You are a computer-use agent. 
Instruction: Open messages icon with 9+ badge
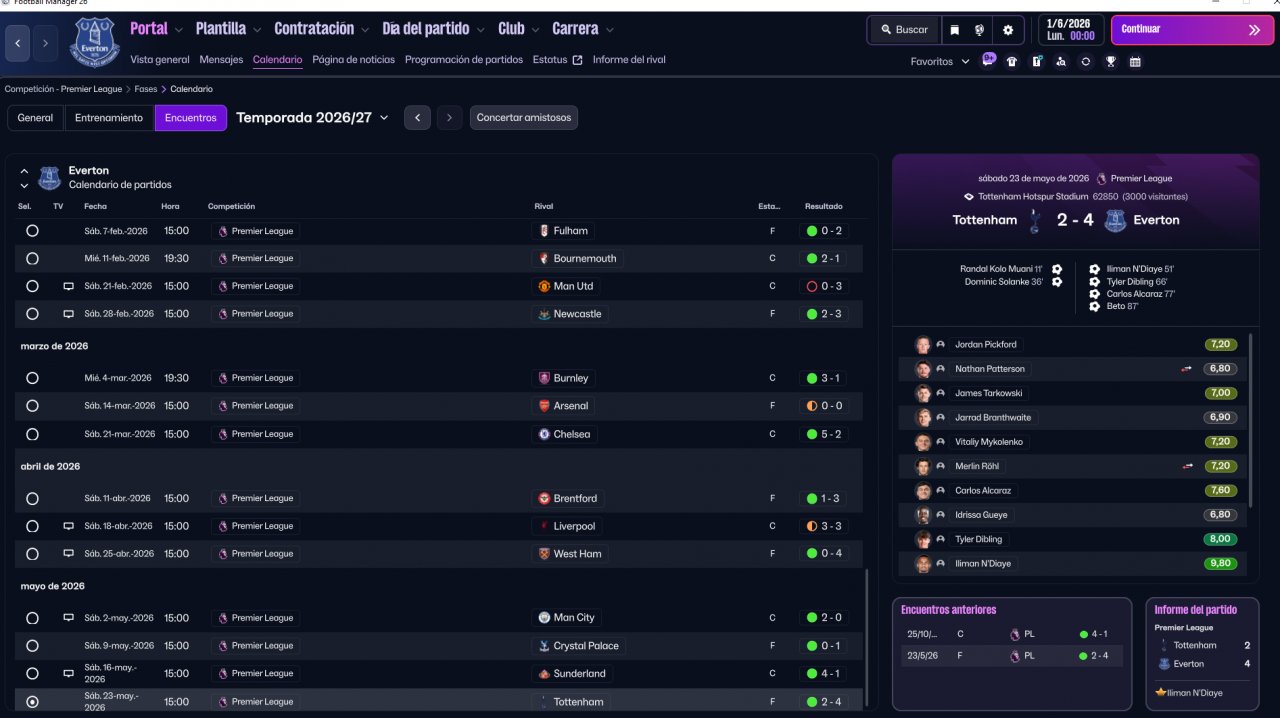click(x=989, y=60)
